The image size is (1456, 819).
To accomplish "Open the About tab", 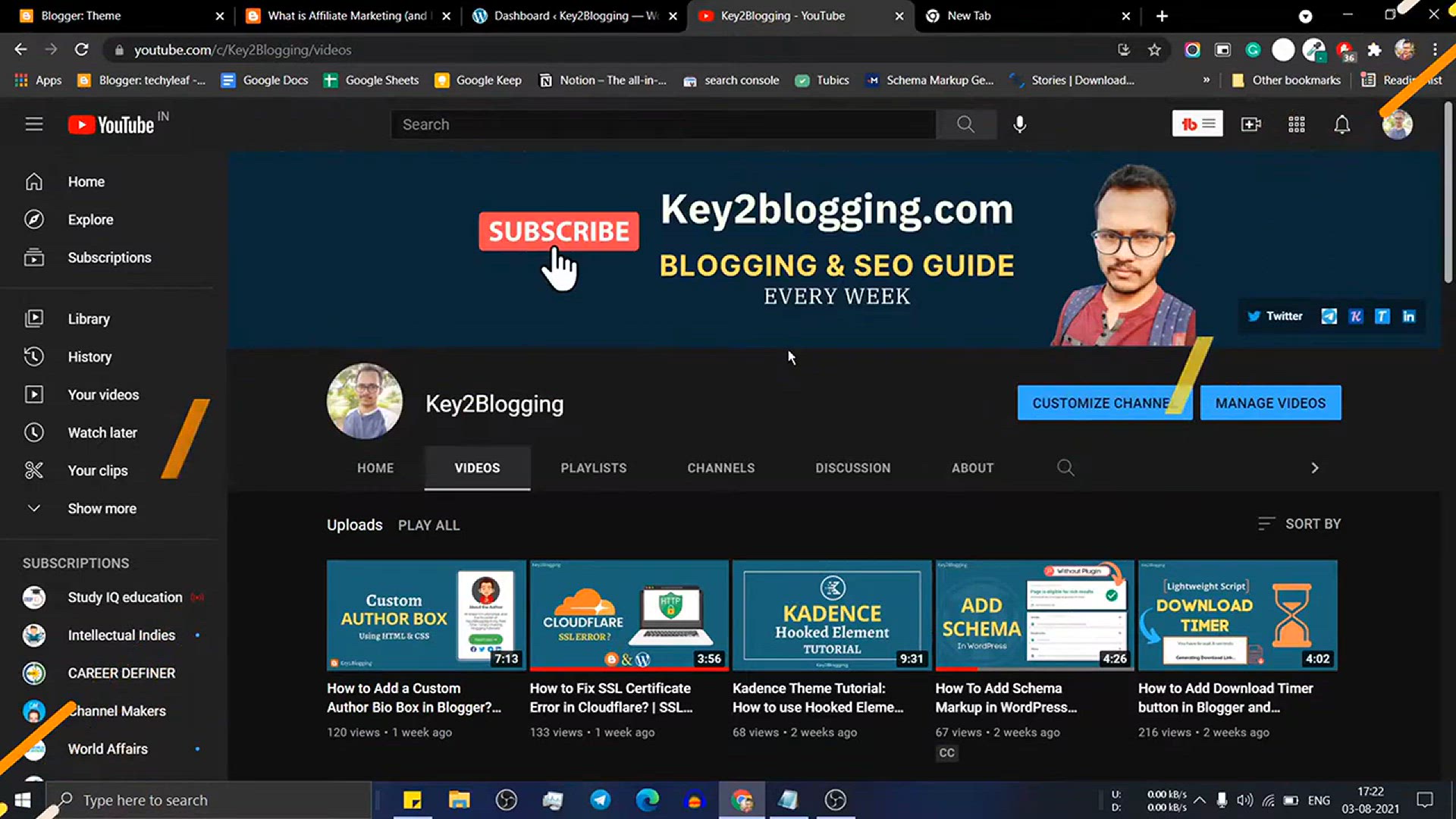I will pos(973,468).
